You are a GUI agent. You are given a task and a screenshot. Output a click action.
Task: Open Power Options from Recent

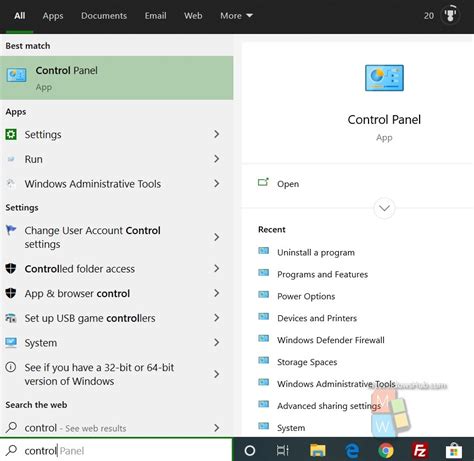306,296
